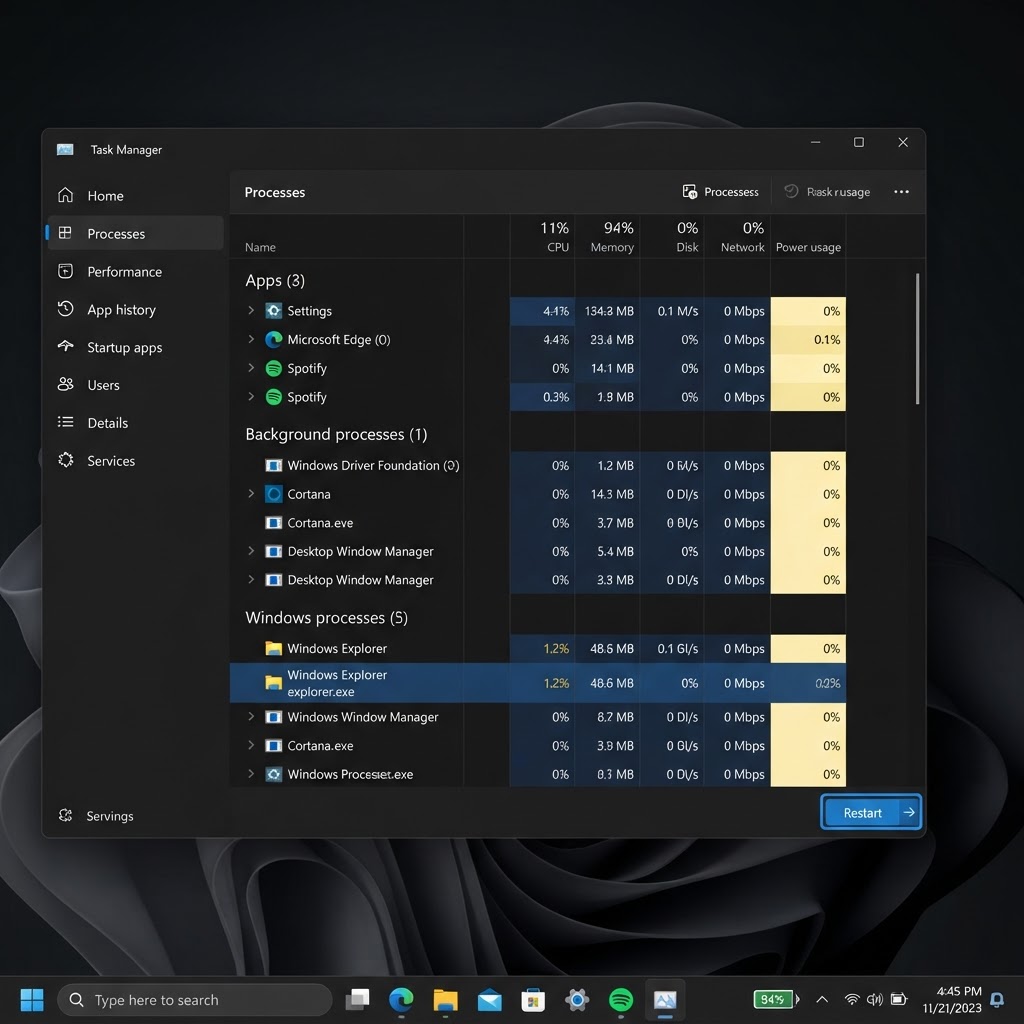Open the three-dot more options menu

(901, 191)
